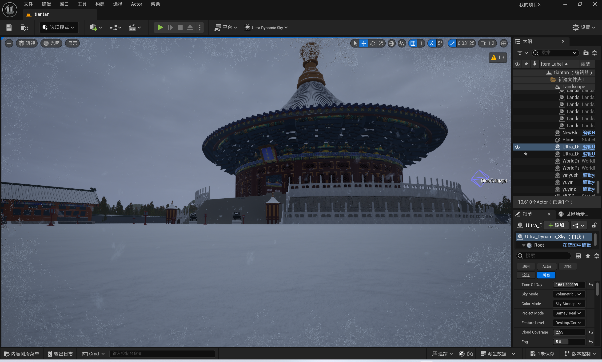Open the selection mode dropdown in the toolbar
The width and height of the screenshot is (602, 362).
(x=59, y=28)
